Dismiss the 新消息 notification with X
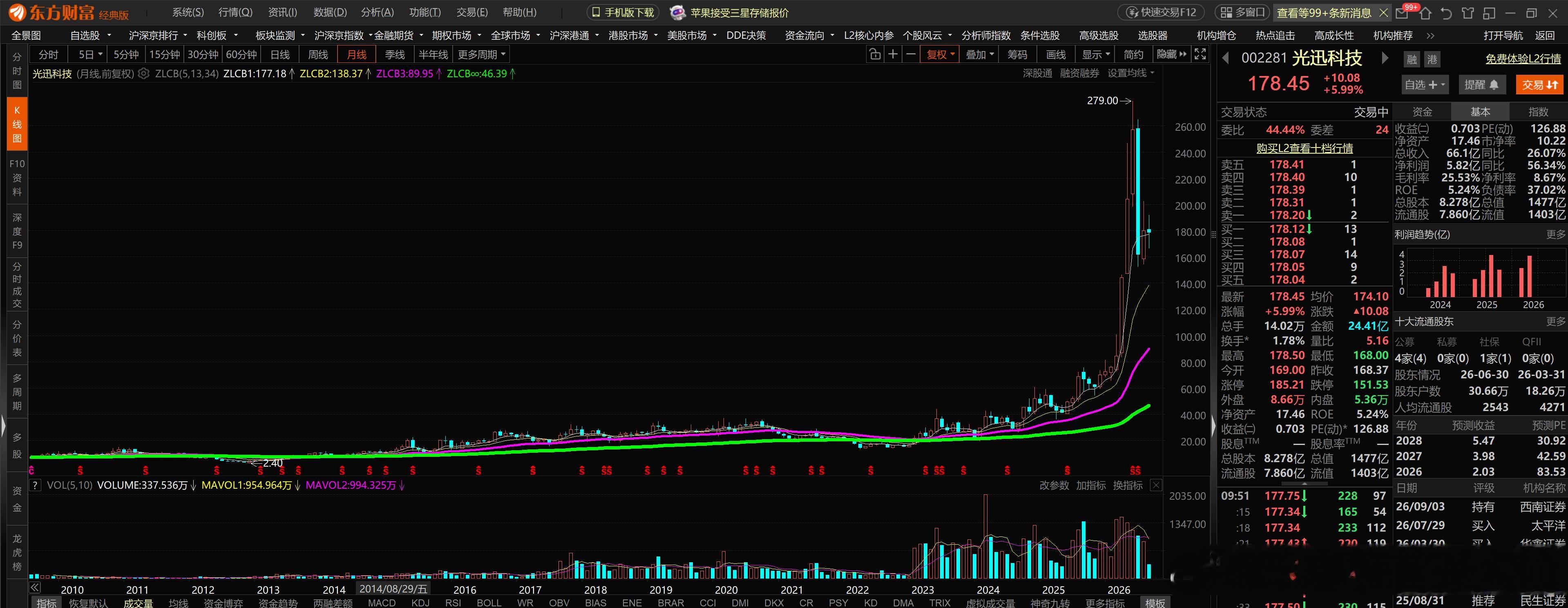 [x=1383, y=13]
